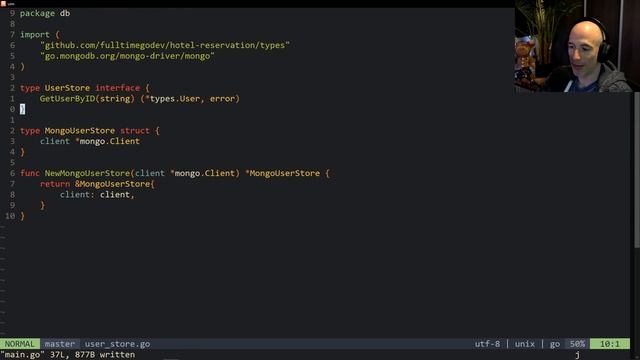Click the vertical scrollbar on the right

637,169
